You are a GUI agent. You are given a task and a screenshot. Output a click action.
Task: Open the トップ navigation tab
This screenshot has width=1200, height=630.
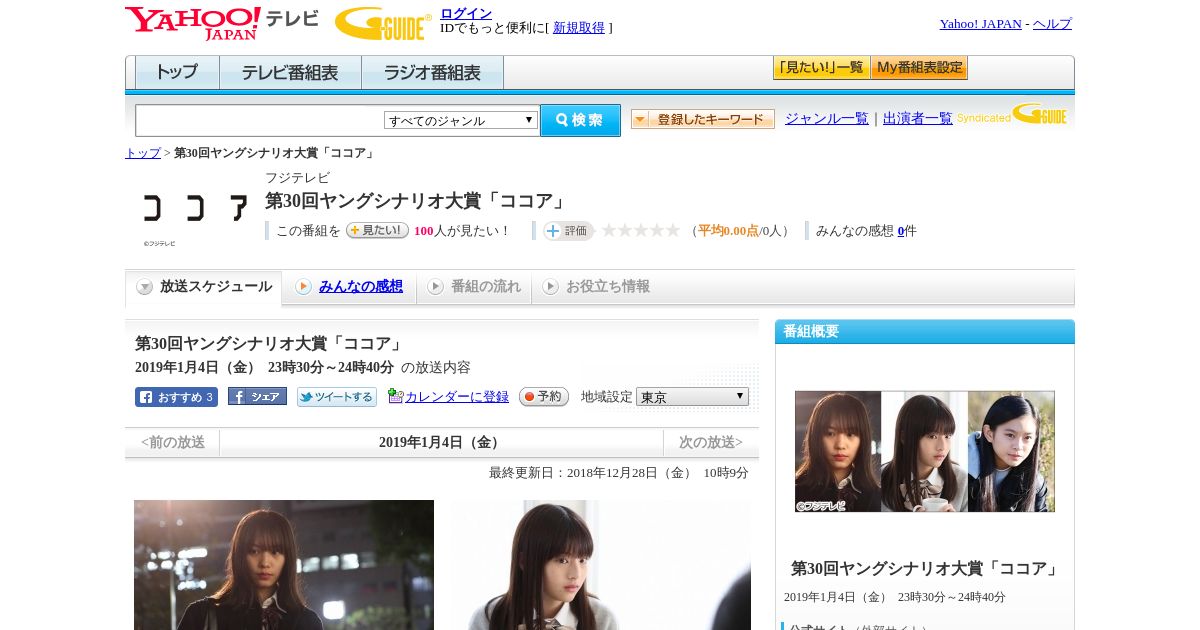(x=177, y=73)
